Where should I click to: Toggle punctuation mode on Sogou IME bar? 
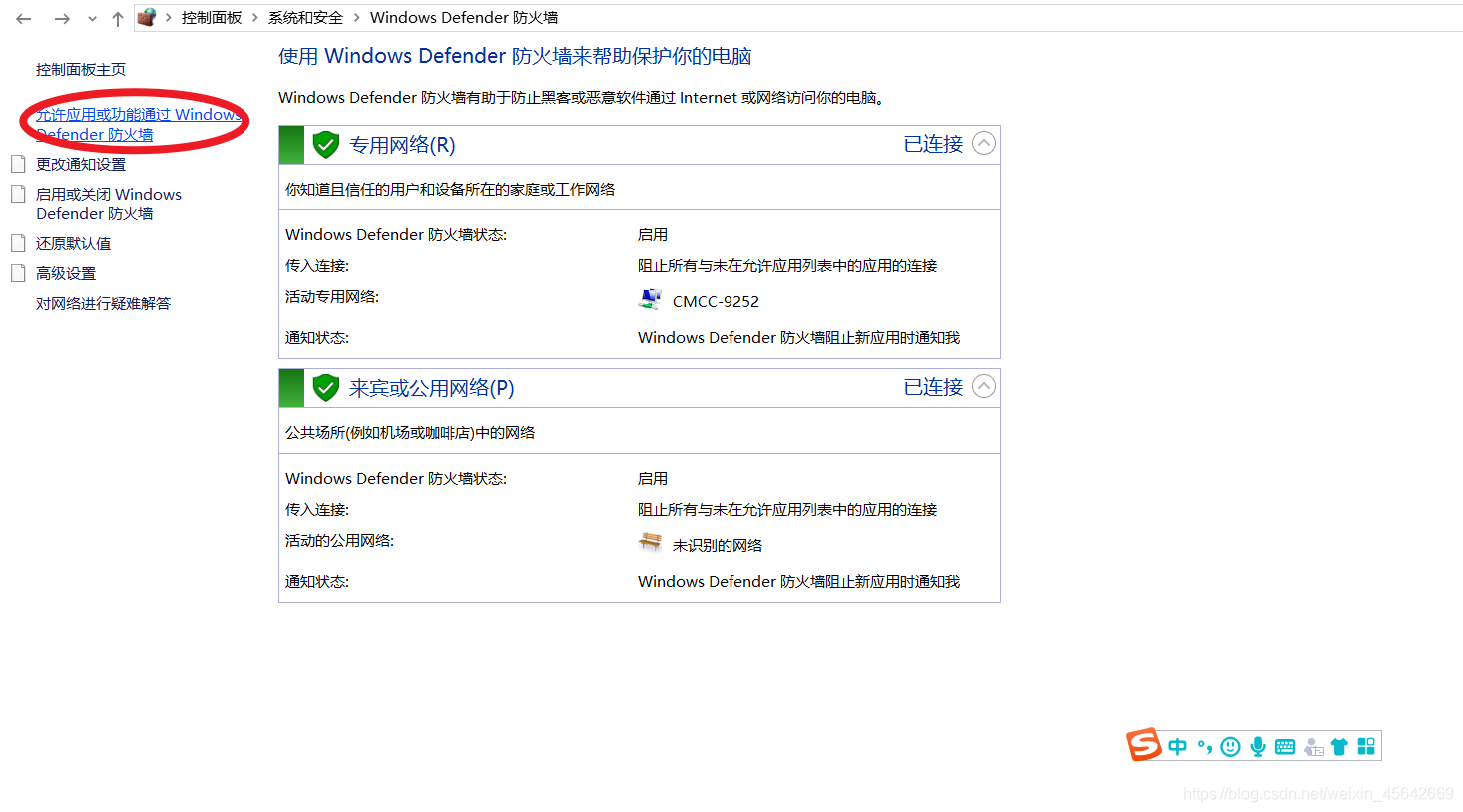pos(1205,747)
